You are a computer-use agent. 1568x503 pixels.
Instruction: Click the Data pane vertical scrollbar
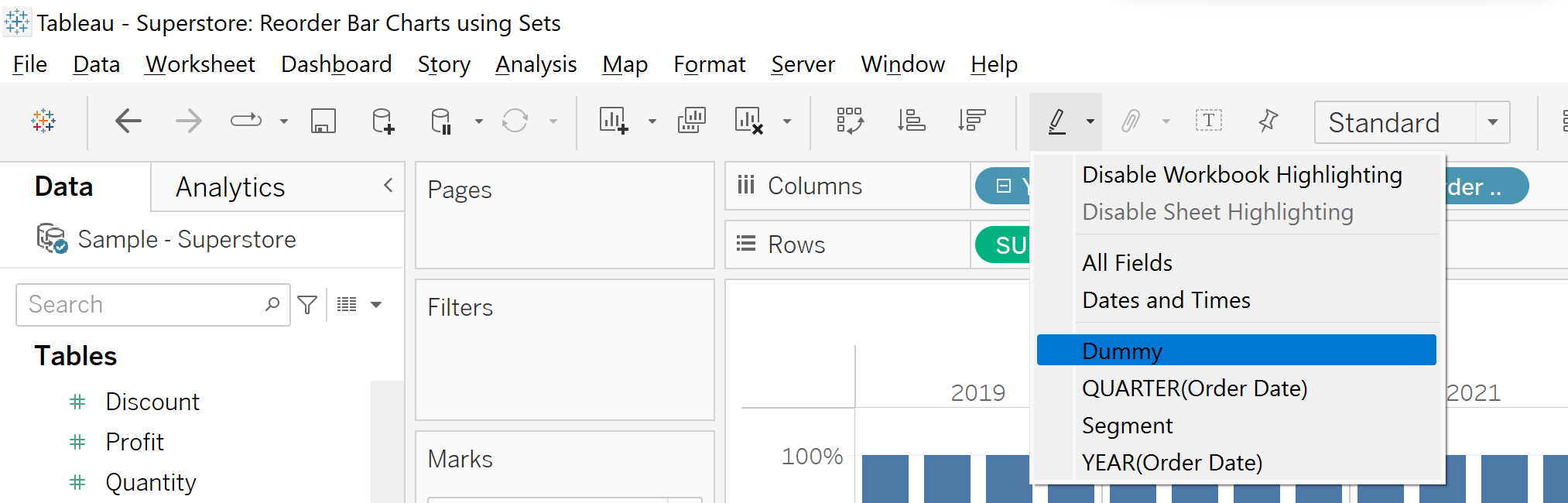tap(387, 441)
